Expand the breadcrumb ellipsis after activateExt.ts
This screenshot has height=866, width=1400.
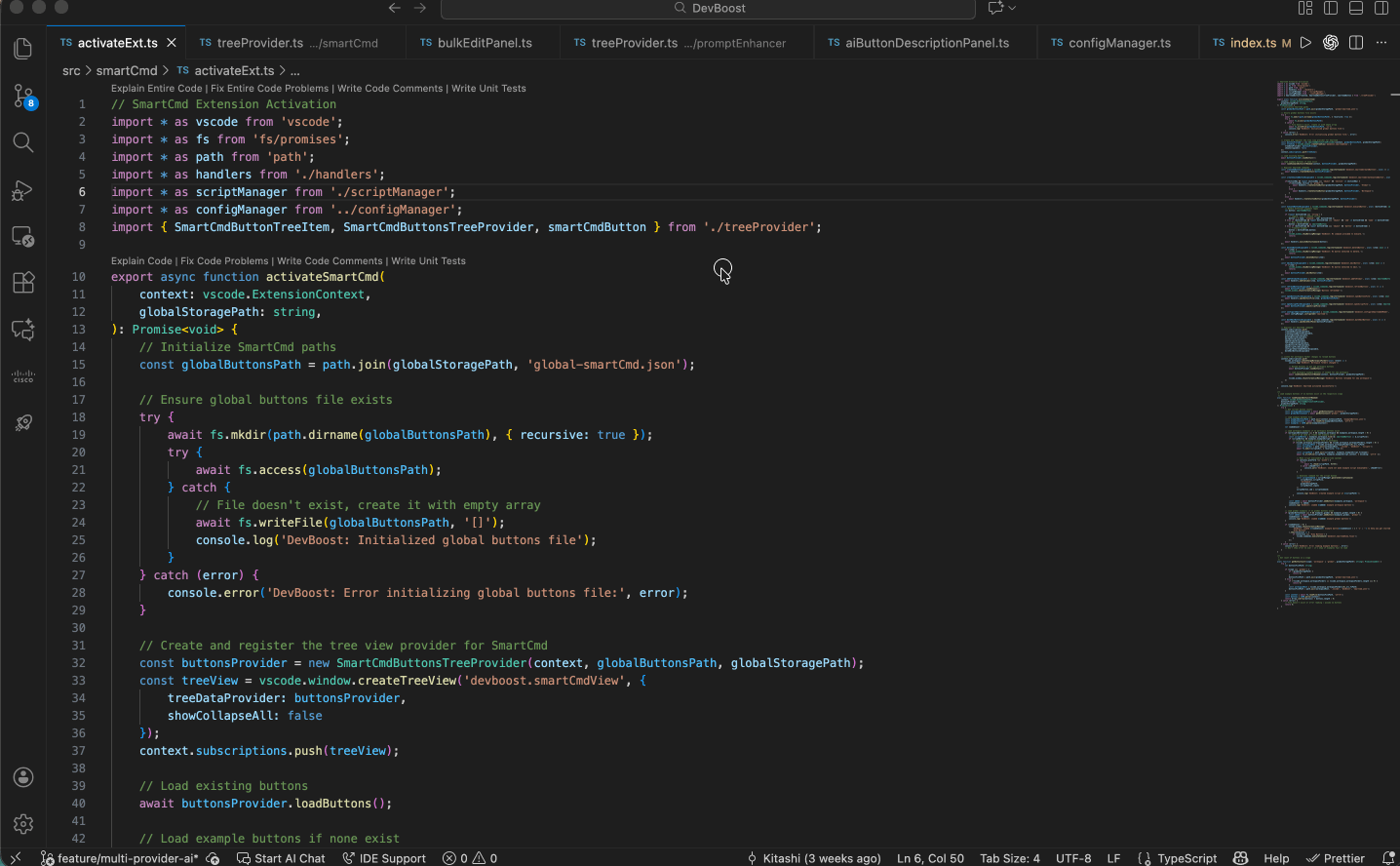(295, 71)
